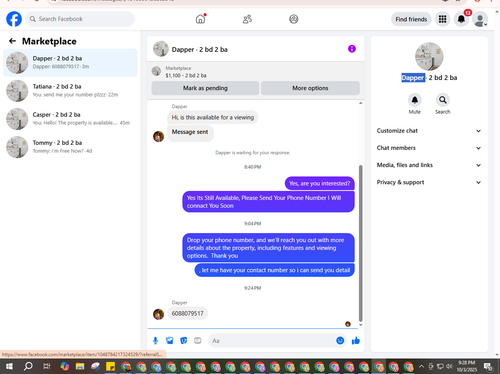Click the chat scroll-up arrow

(x=360, y=103)
